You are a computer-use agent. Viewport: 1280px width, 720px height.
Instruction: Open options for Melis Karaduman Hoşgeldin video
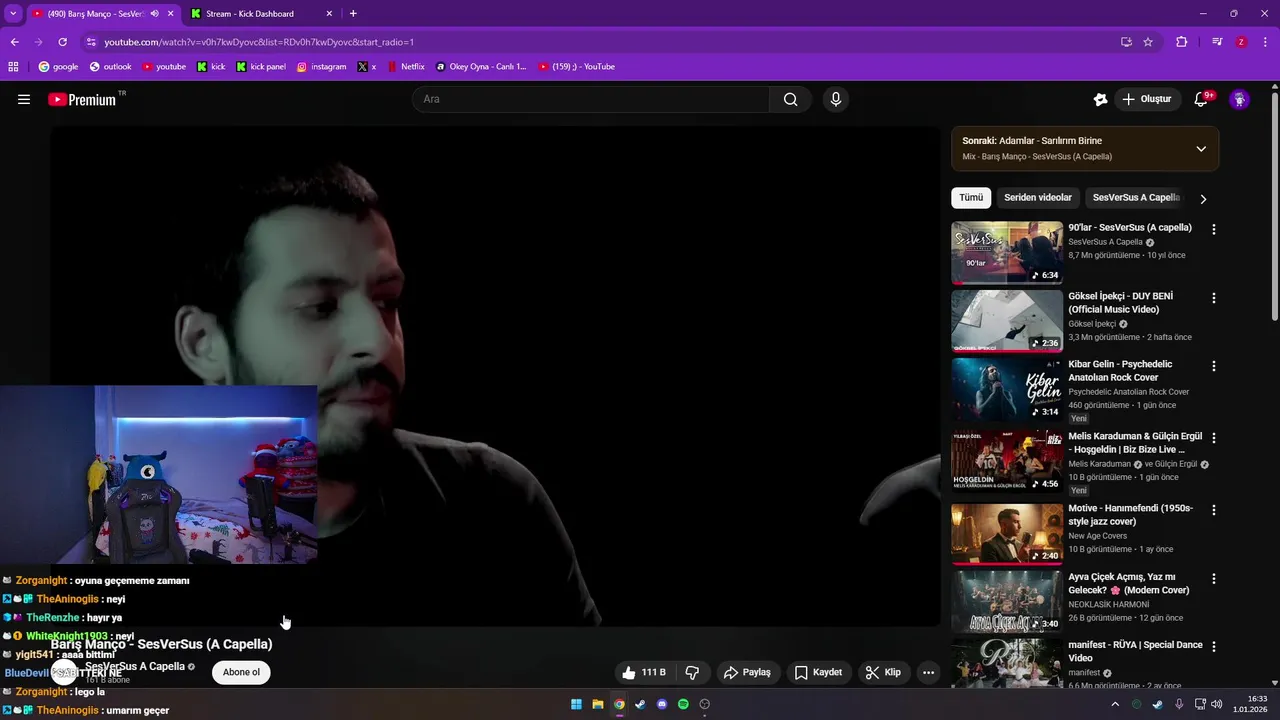pos(1214,438)
